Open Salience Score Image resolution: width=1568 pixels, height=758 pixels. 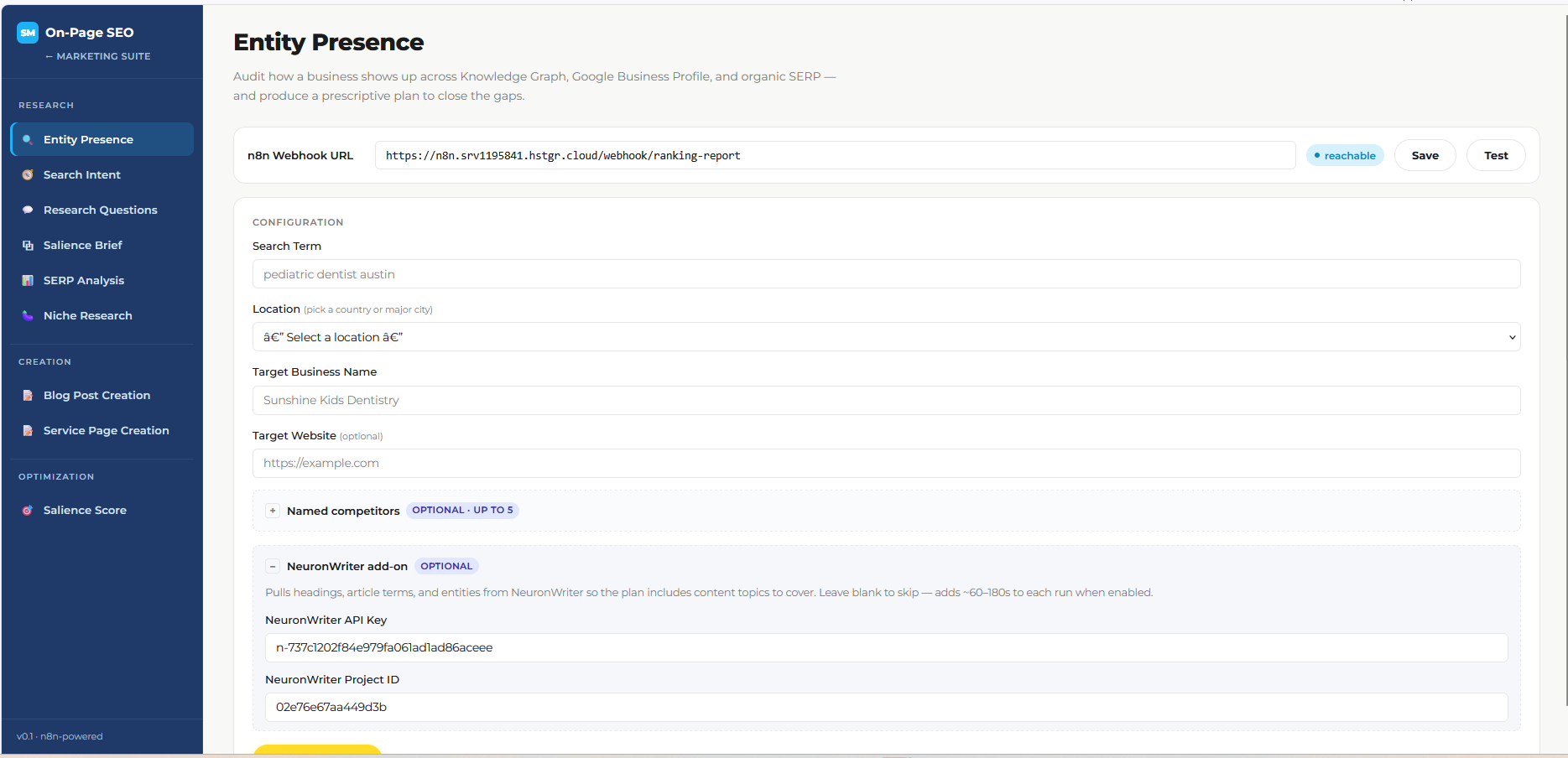tap(102, 510)
